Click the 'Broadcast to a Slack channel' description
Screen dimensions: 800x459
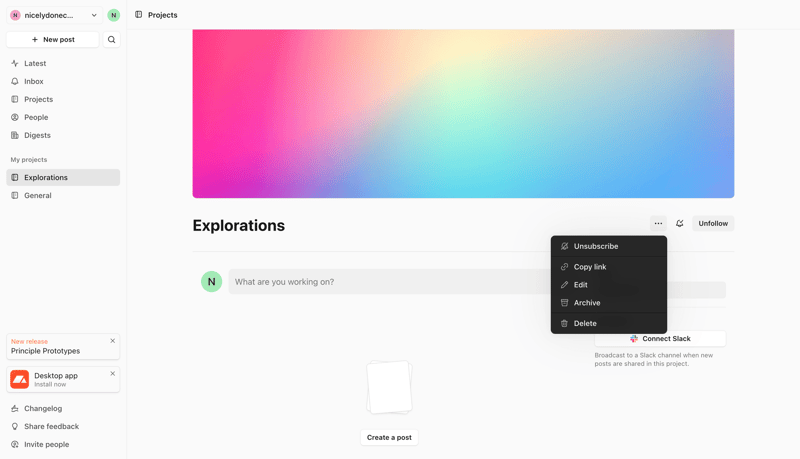point(654,360)
